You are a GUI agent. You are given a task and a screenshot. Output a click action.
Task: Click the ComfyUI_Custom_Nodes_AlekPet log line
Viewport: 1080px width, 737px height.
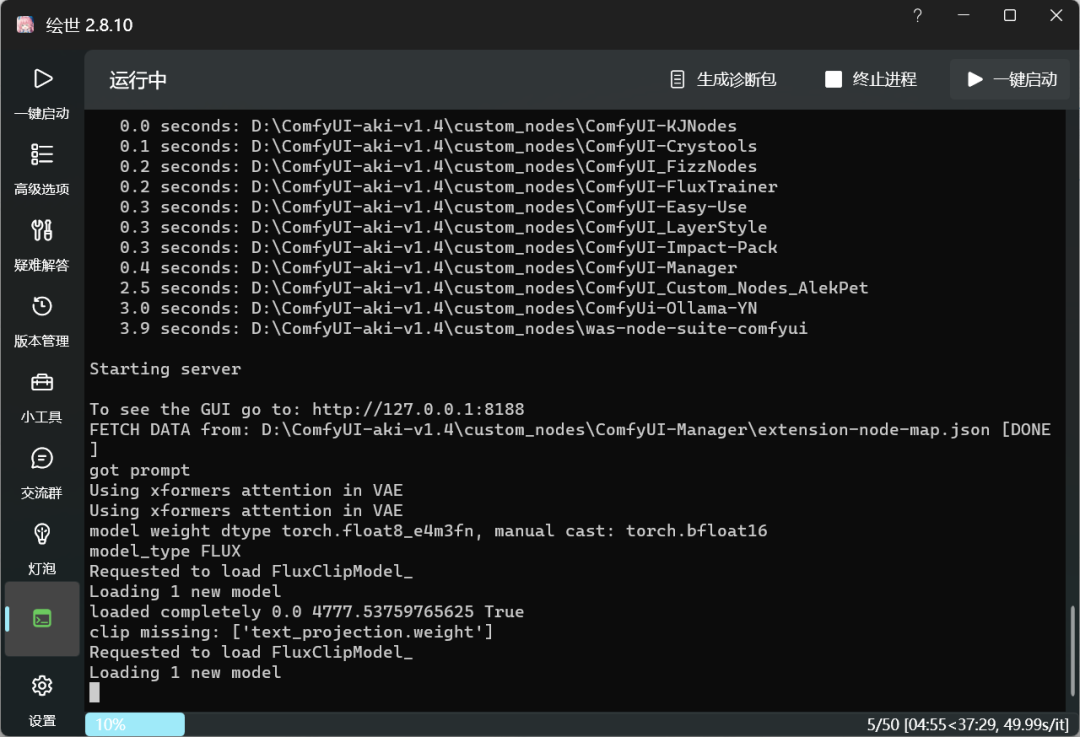494,288
